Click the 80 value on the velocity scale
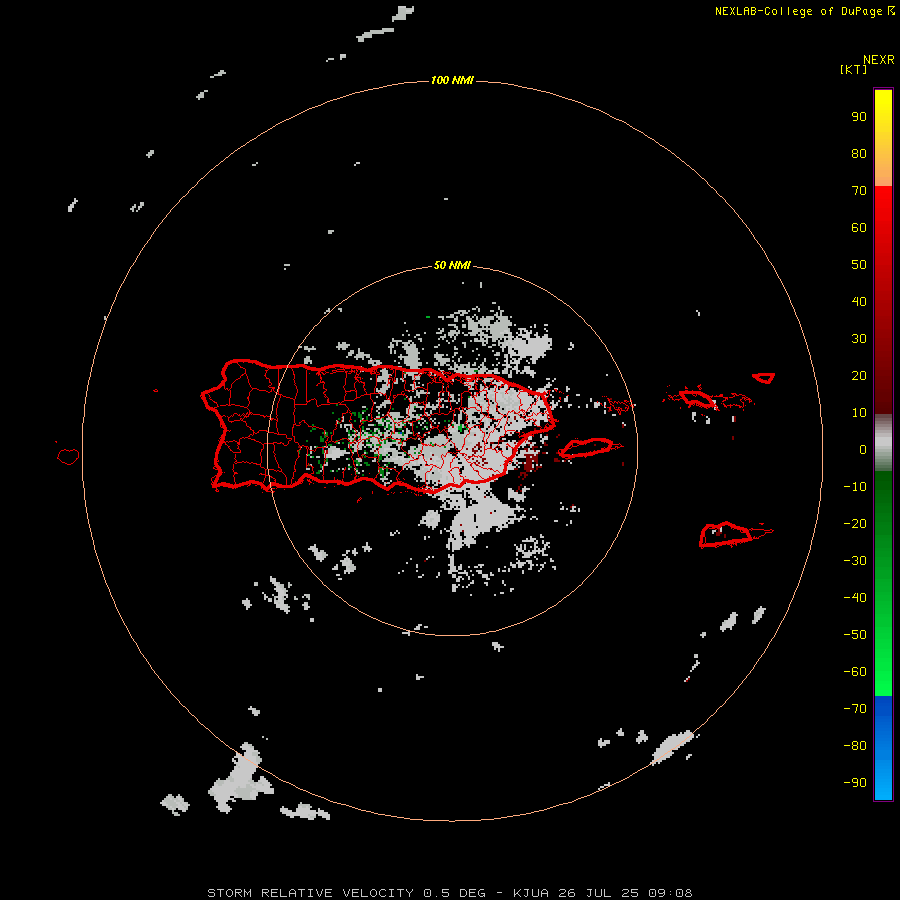Screen dimensions: 900x900 coord(859,154)
